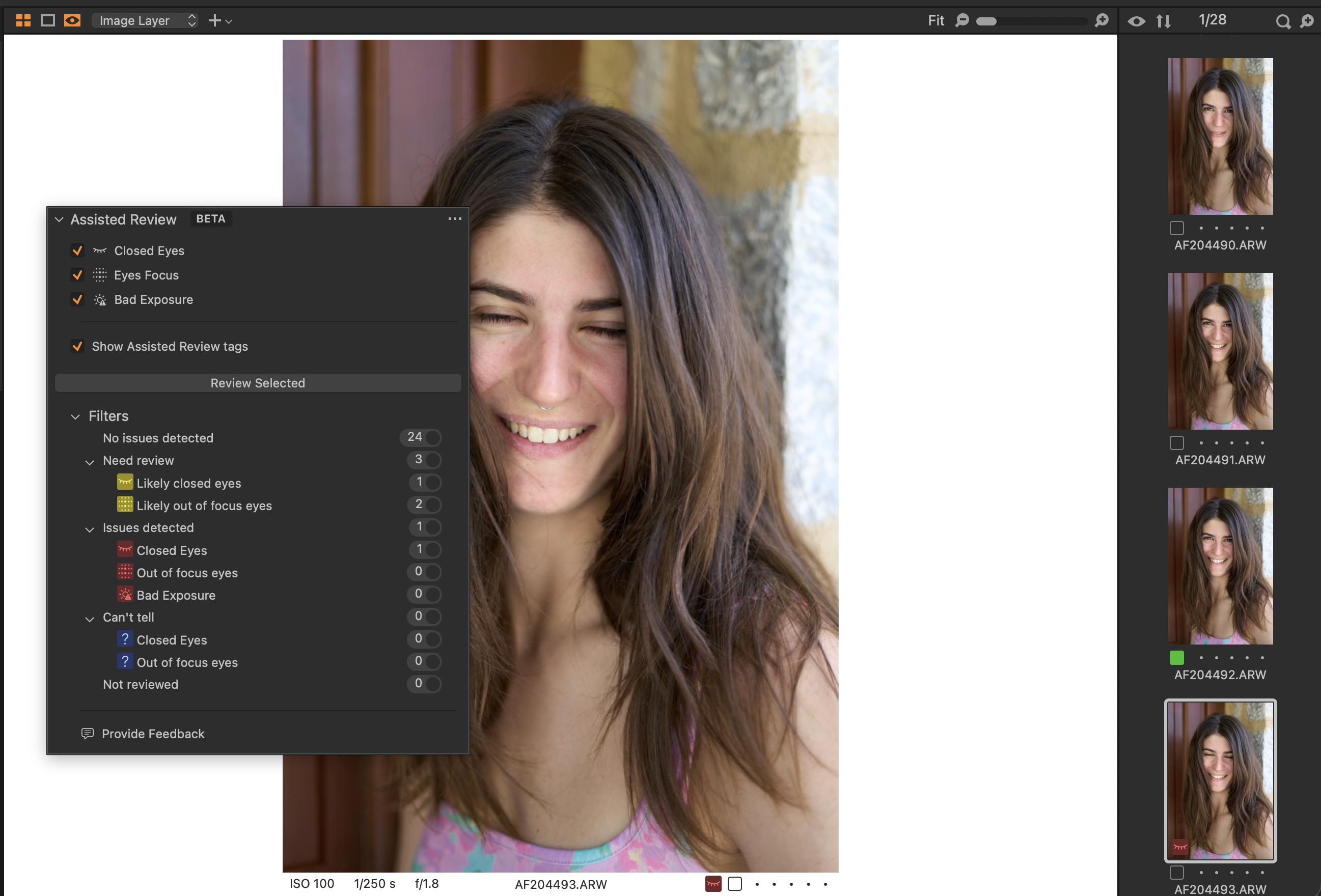
Task: Select the AF204491.ARW thumbnail
Action: tap(1220, 351)
